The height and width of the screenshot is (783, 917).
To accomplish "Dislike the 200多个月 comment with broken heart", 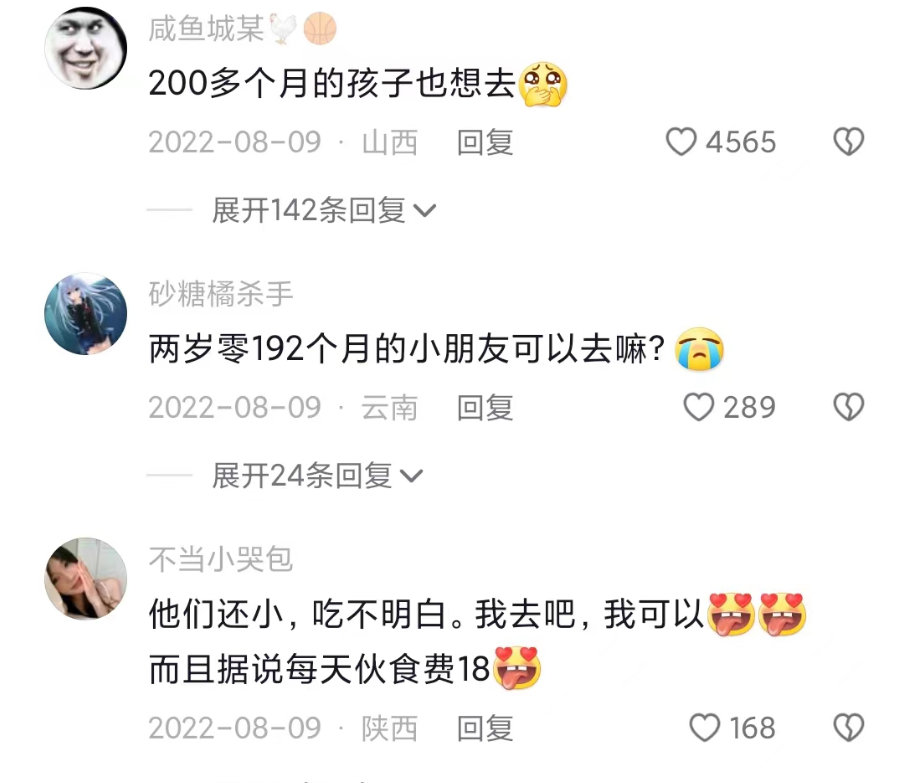I will coord(849,142).
